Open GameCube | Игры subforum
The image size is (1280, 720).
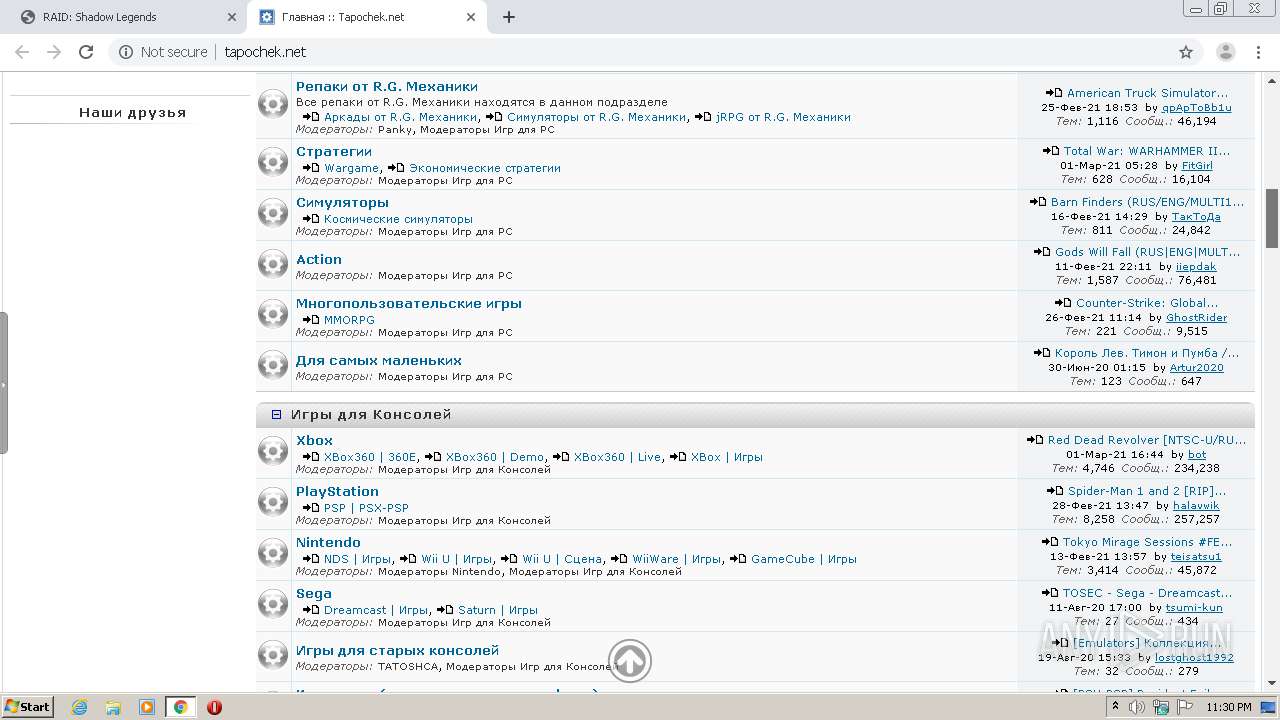pos(804,559)
